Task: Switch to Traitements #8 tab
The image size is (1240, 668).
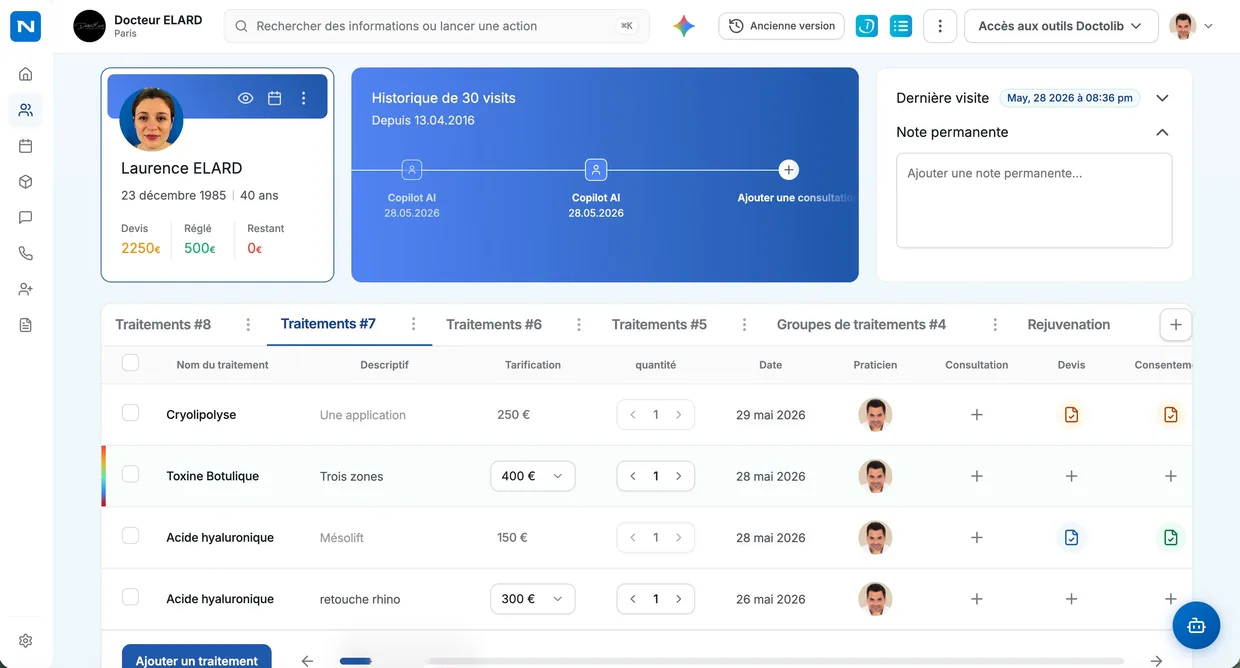Action: point(163,325)
